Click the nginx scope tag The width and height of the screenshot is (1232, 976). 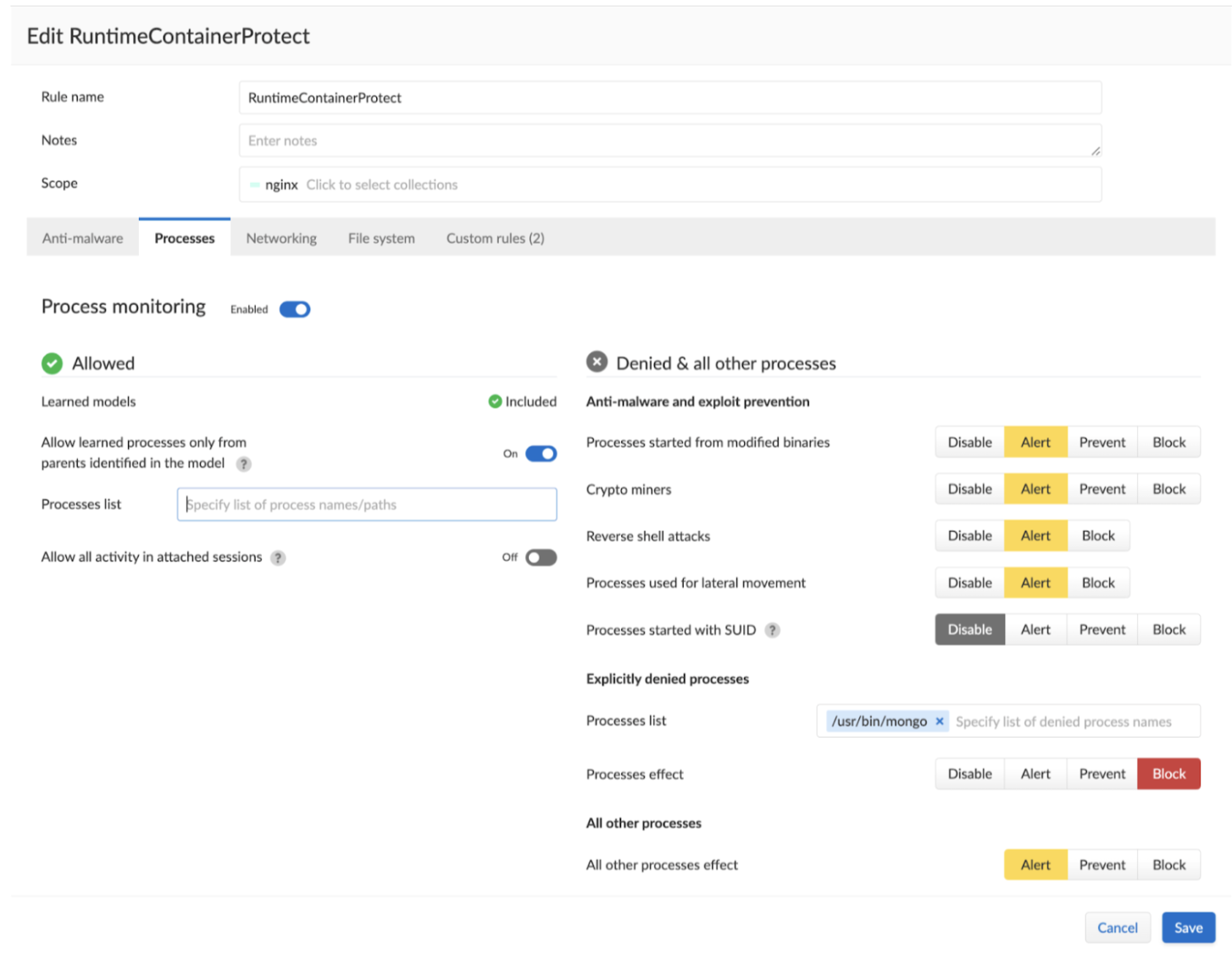(274, 185)
